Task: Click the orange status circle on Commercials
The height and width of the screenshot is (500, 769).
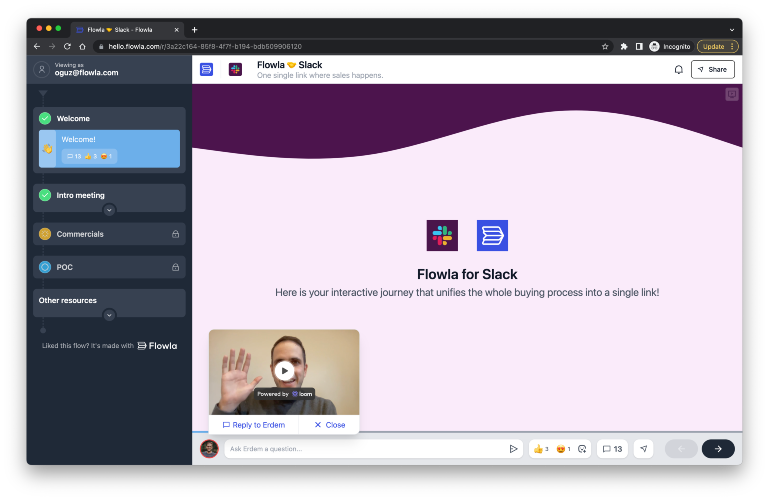Action: tap(45, 234)
